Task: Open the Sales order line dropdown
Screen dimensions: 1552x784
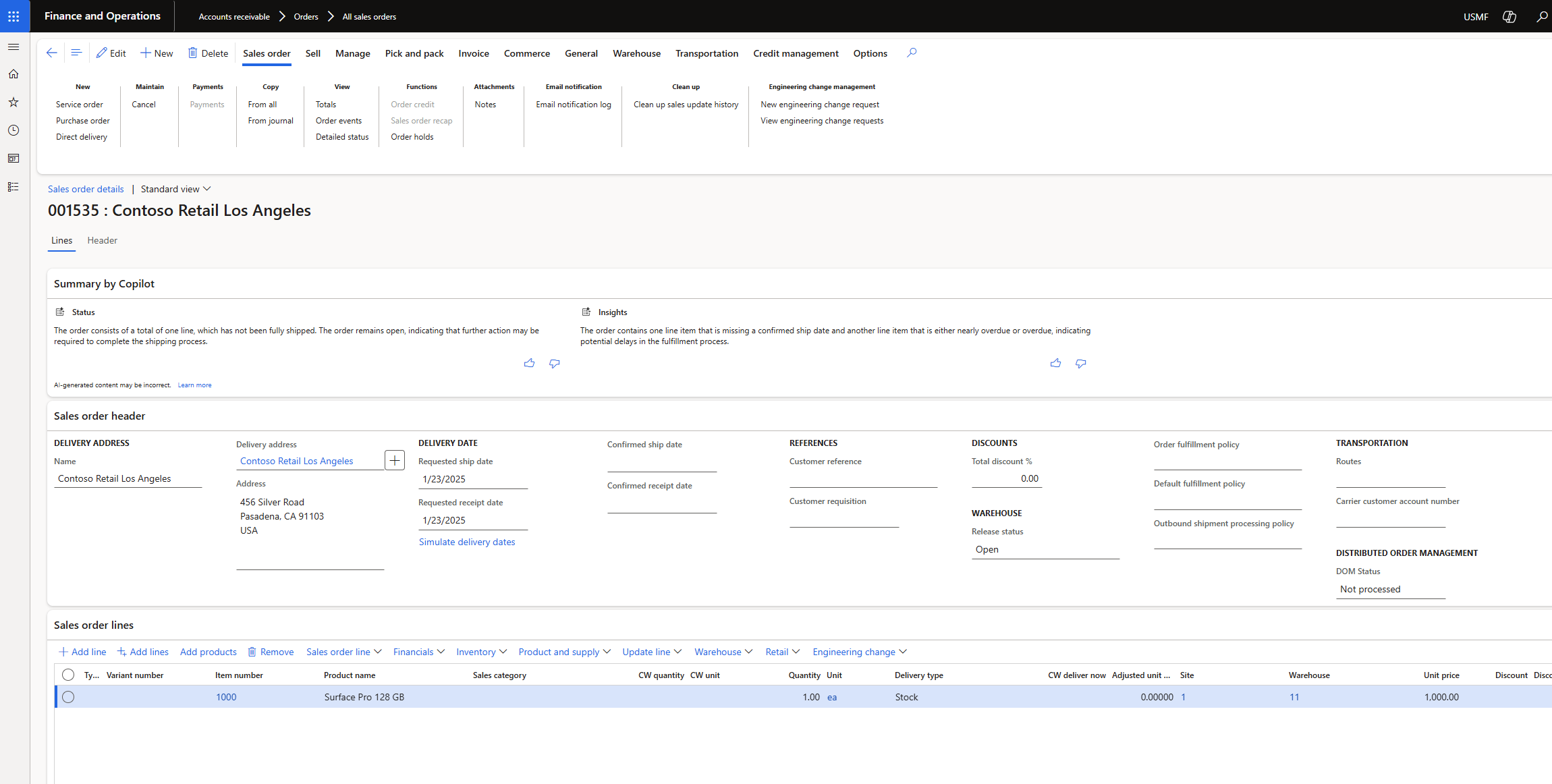Action: click(x=343, y=652)
